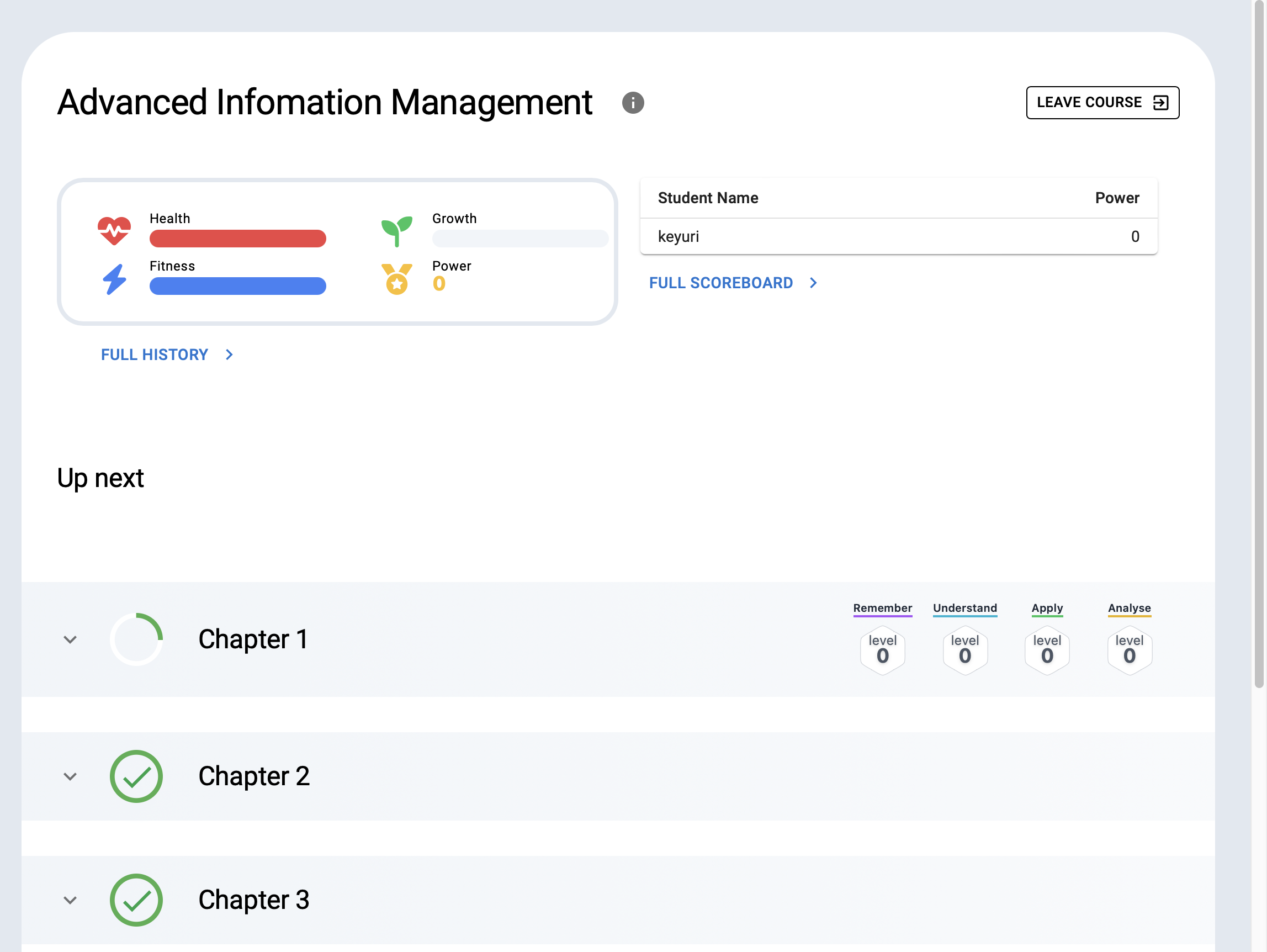Expand the Chapter 3 section

coord(70,901)
